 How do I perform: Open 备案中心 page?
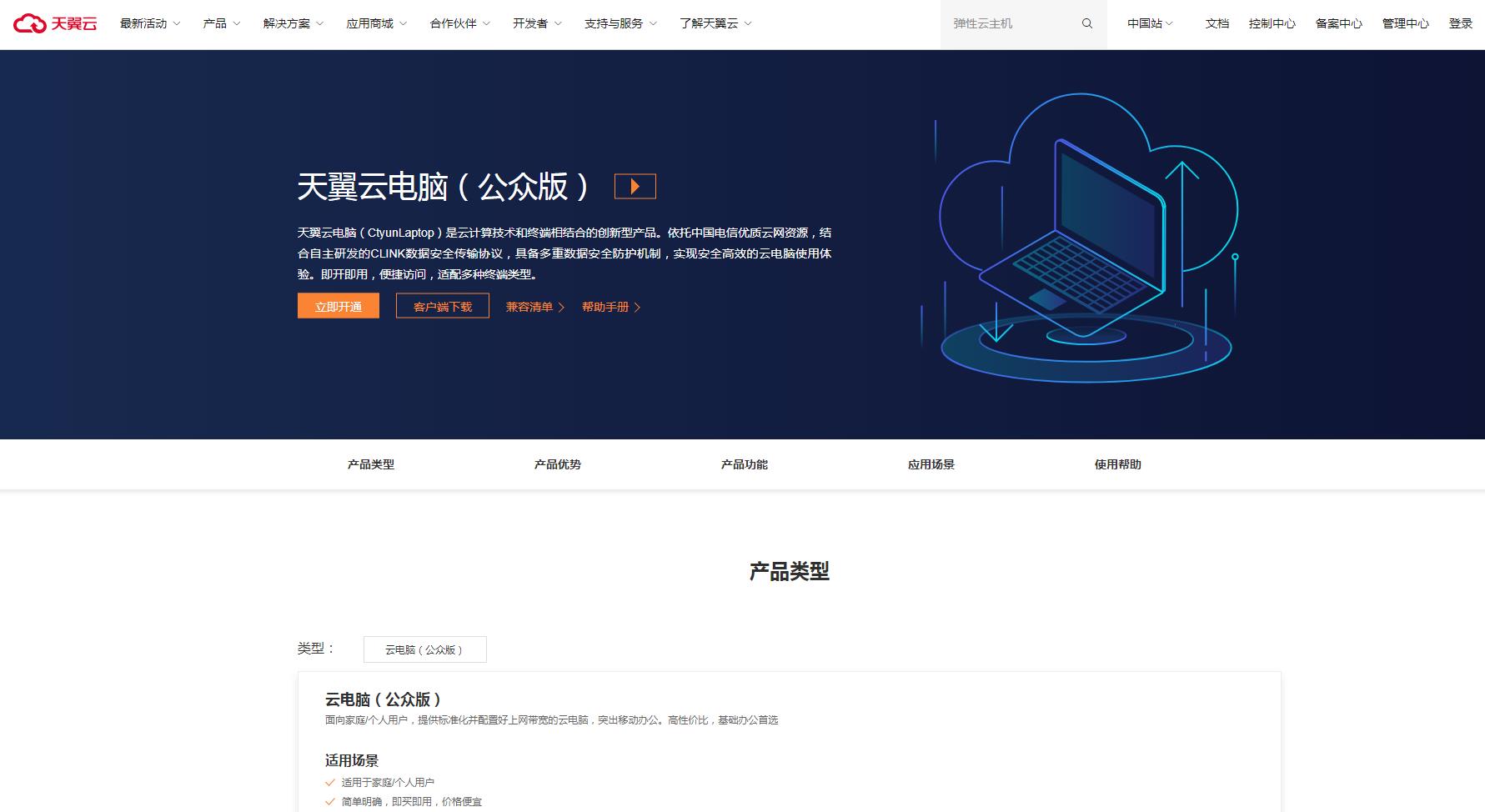coord(1339,23)
